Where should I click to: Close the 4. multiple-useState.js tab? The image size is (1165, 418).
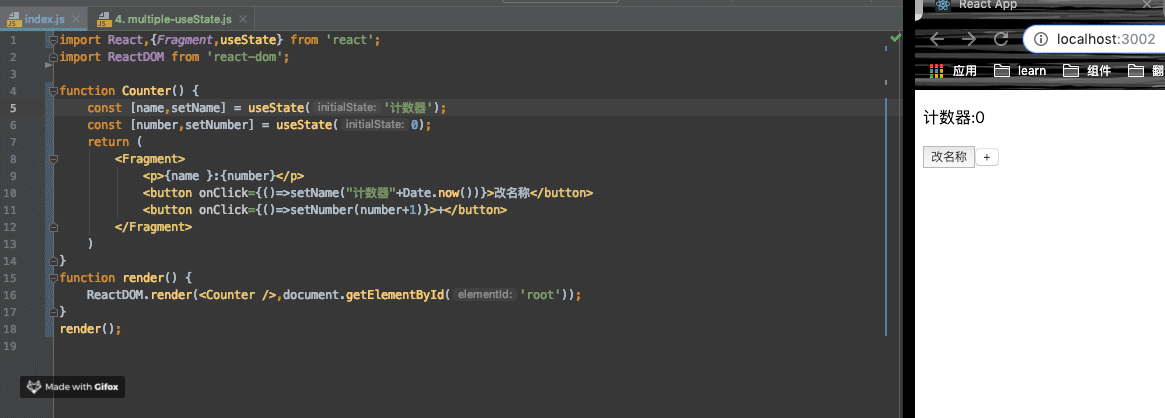(244, 19)
